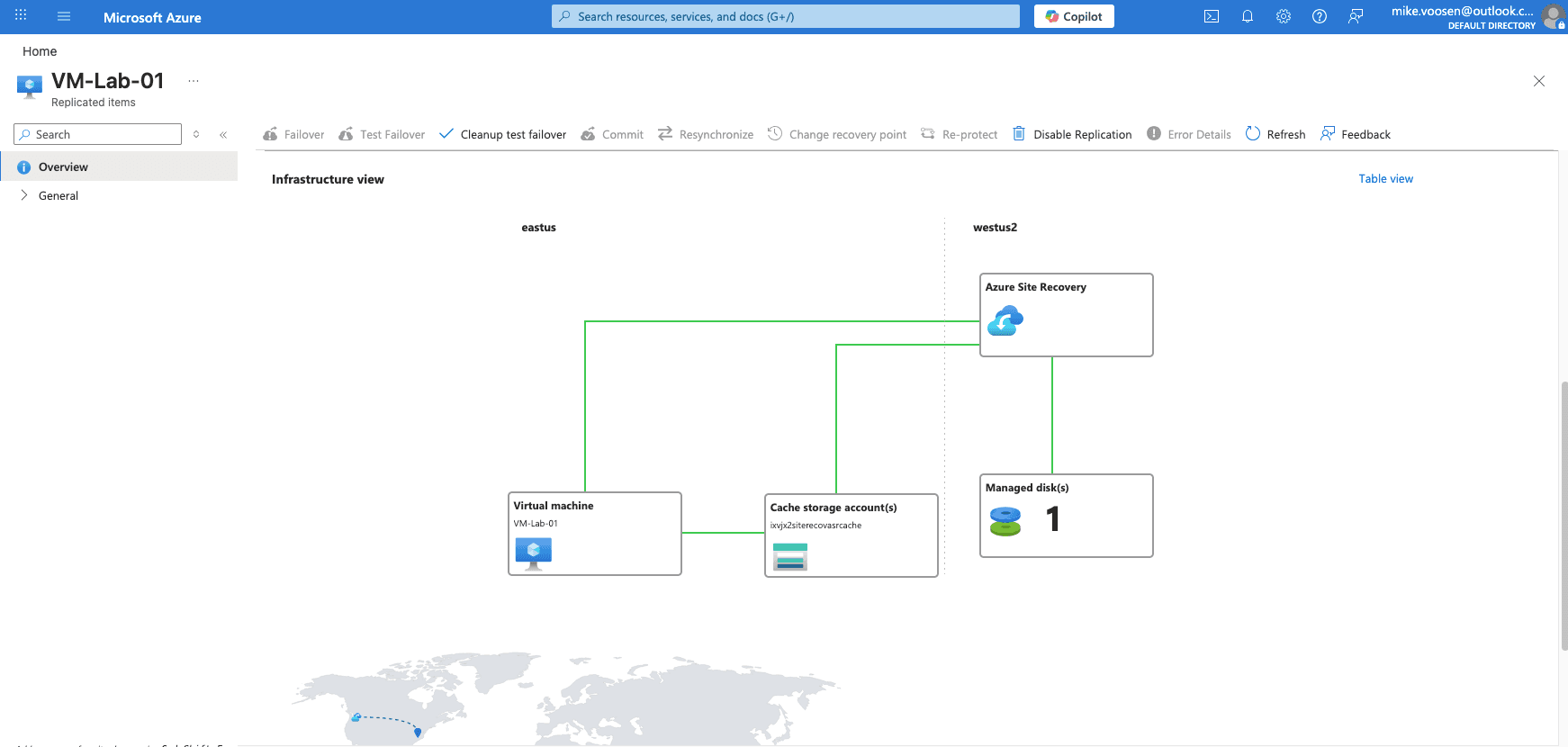Open portal settings gear
Image resolution: width=1568 pixels, height=747 pixels.
pos(1284,16)
